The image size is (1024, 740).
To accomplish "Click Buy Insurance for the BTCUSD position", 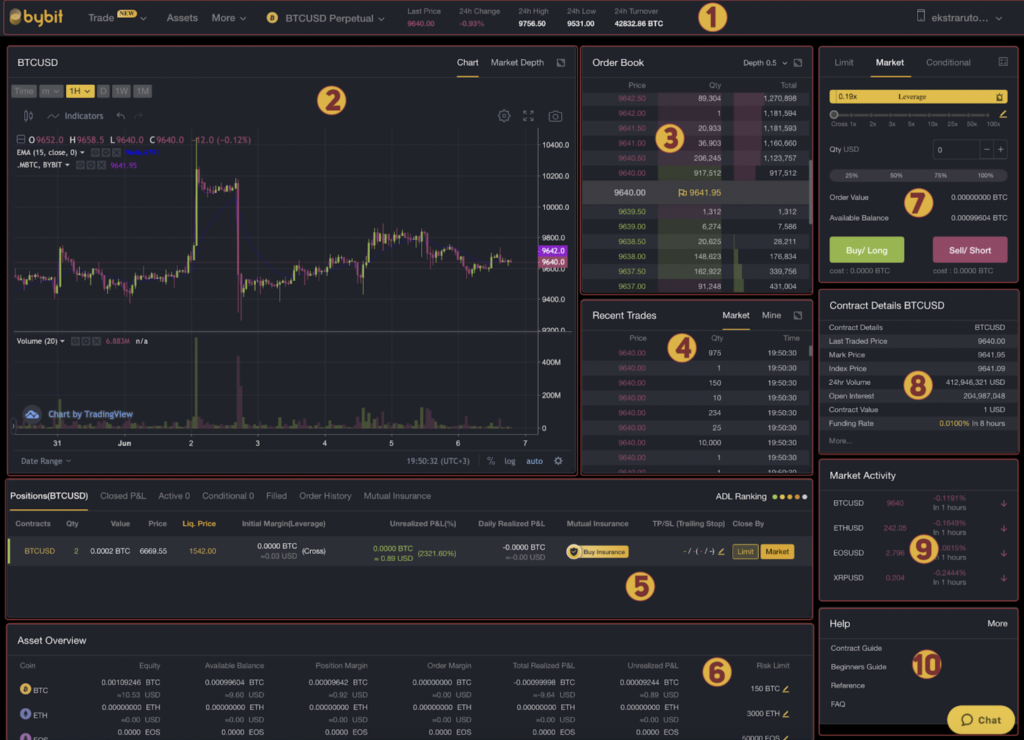I will (598, 552).
